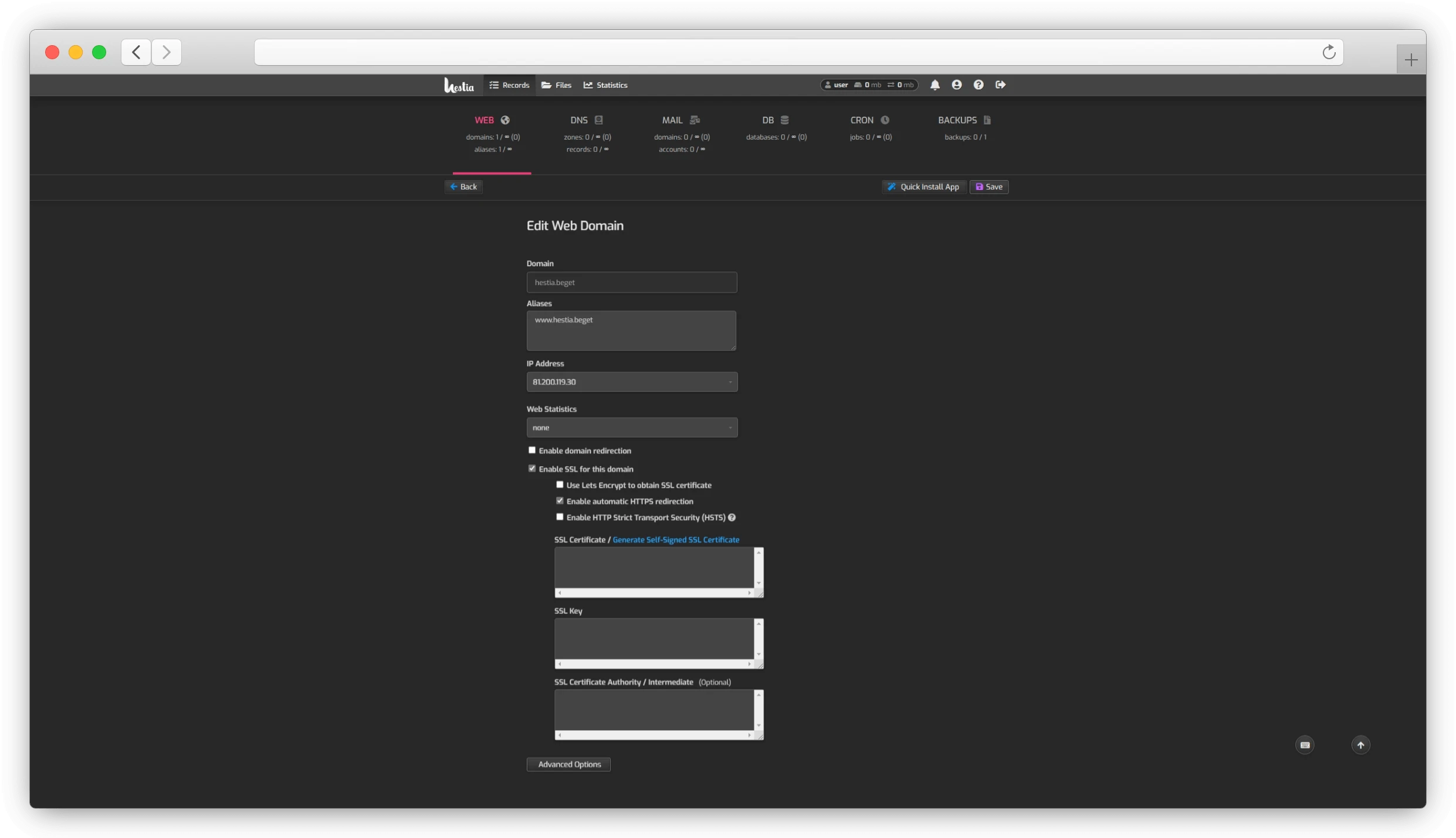1456x838 pixels.
Task: Enable Lets Encrypt SSL certificate
Action: (560, 485)
